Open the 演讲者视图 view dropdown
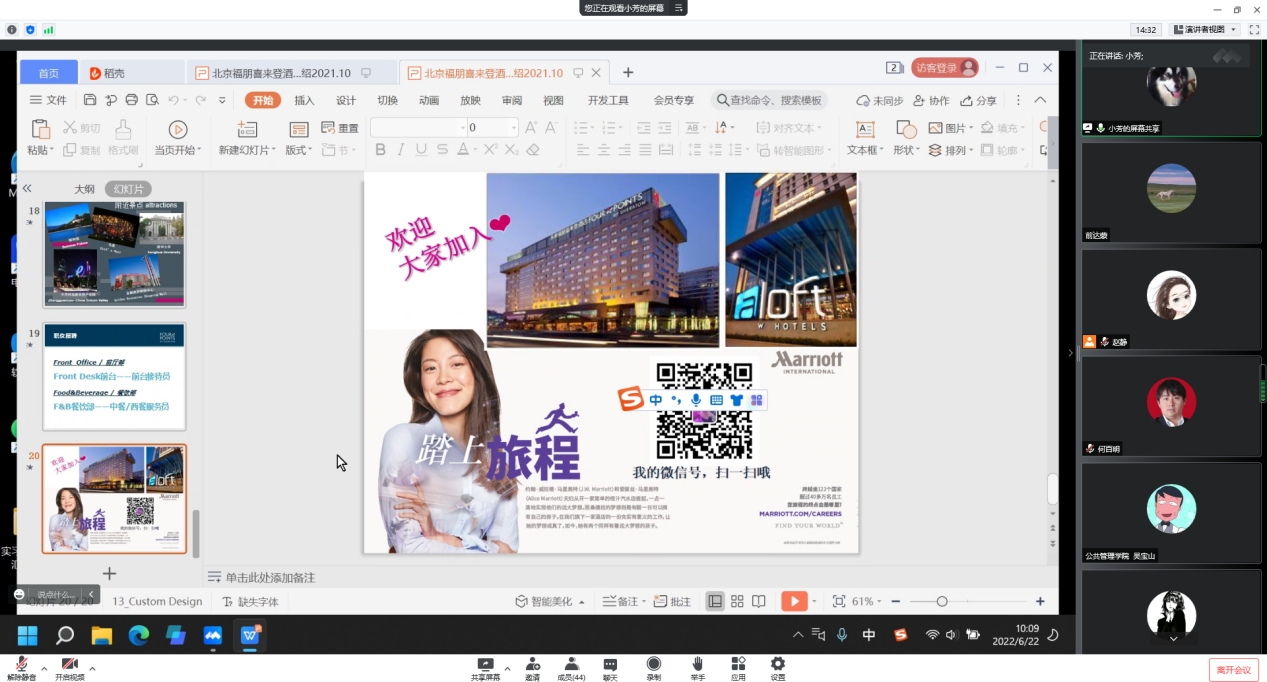Screen dimensions: 1267x682 1206,30
